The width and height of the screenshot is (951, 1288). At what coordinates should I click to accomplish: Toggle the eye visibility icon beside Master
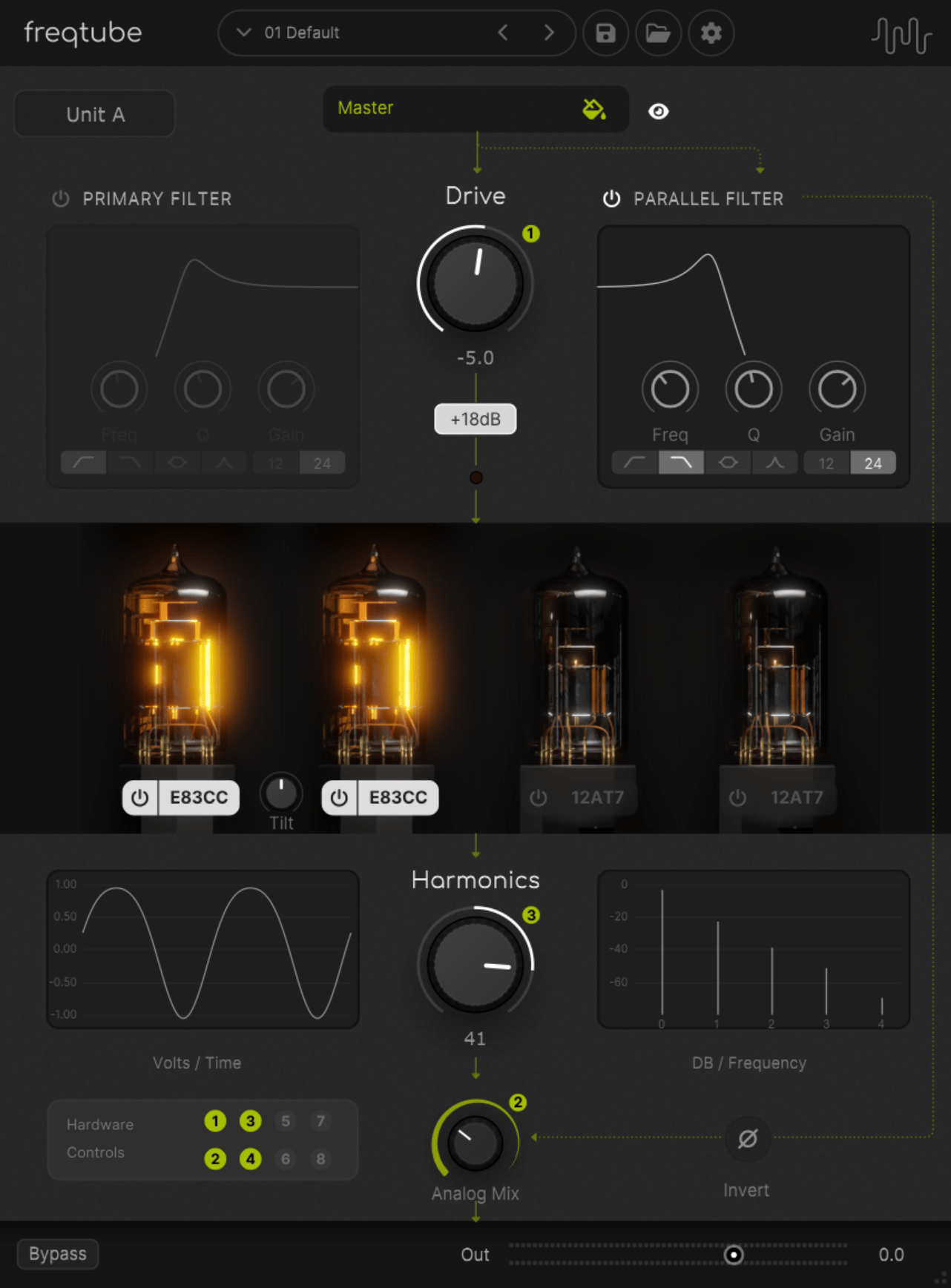click(658, 111)
